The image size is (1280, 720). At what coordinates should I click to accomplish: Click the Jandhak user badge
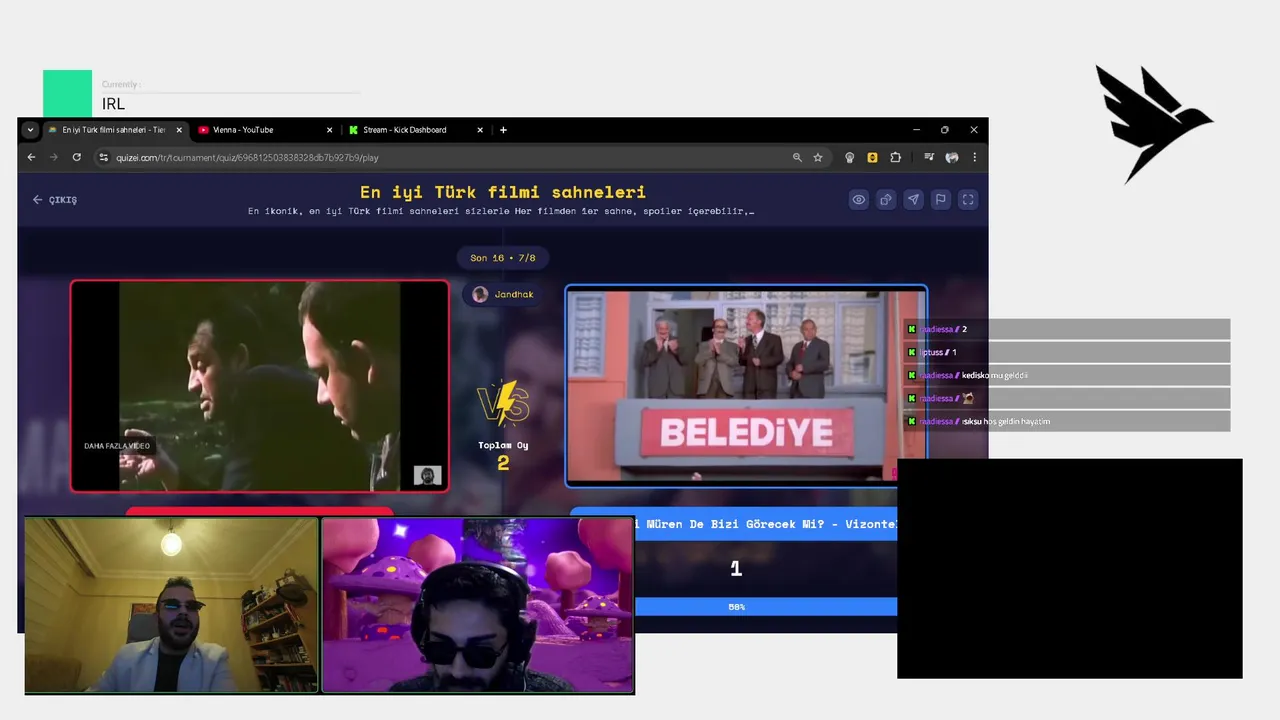503,294
